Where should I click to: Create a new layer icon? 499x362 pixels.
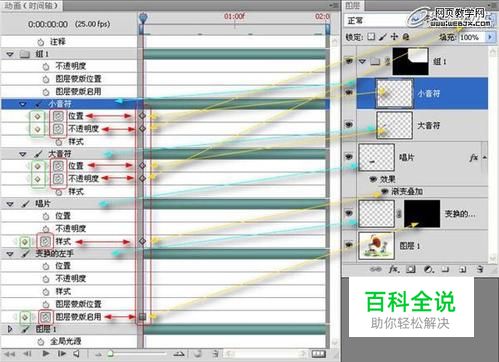point(463,269)
